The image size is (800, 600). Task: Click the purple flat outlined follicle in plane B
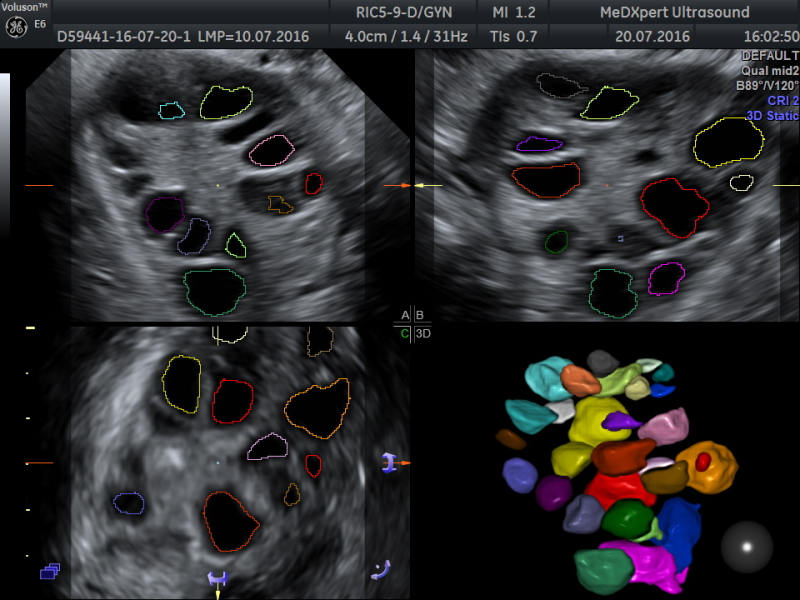539,144
